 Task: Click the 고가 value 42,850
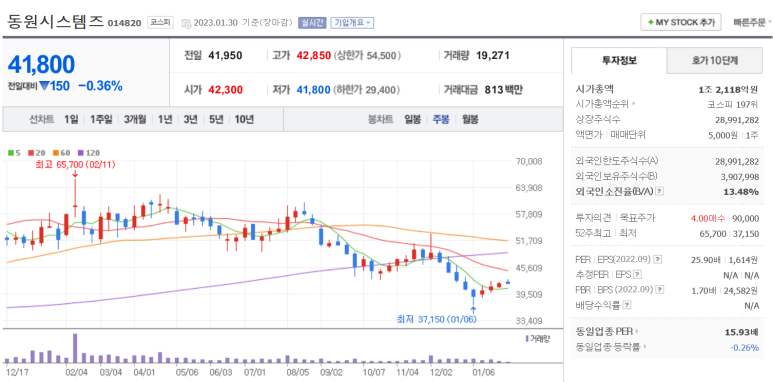click(x=314, y=56)
